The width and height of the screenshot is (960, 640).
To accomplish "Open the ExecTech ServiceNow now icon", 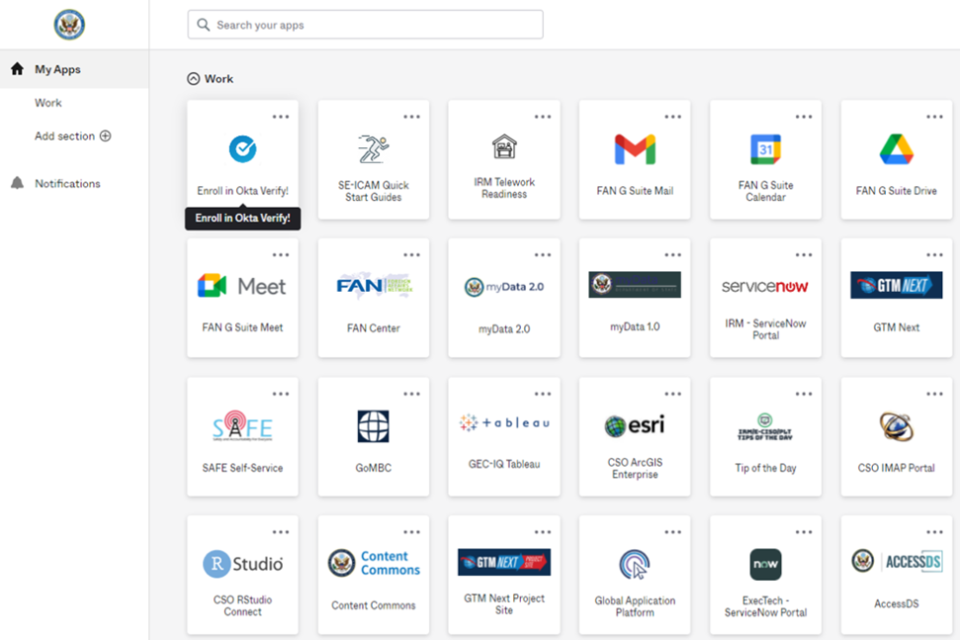I will pos(765,564).
